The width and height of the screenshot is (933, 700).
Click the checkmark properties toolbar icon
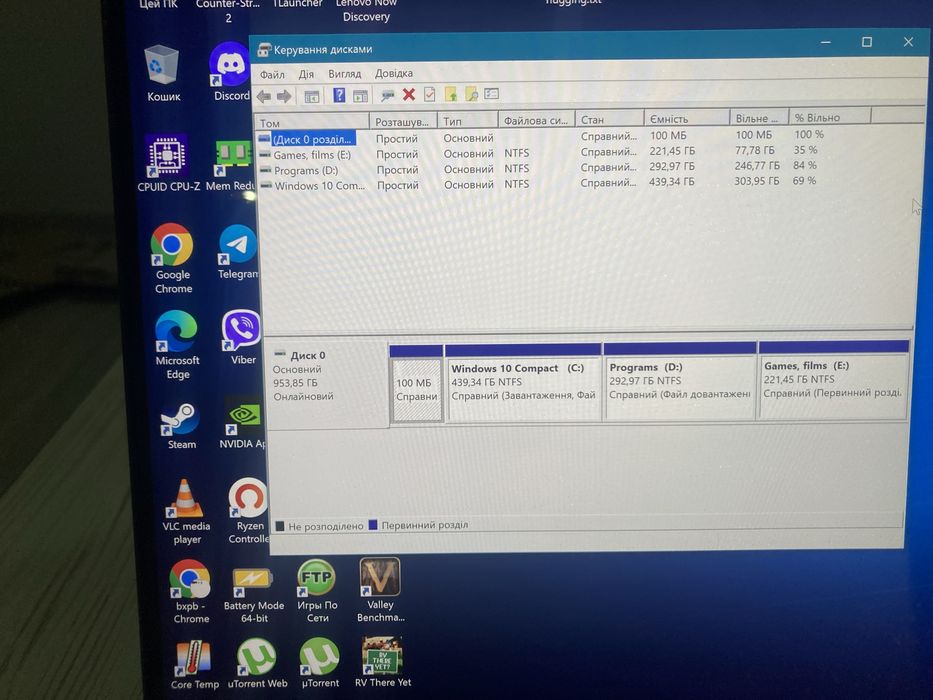coord(430,94)
